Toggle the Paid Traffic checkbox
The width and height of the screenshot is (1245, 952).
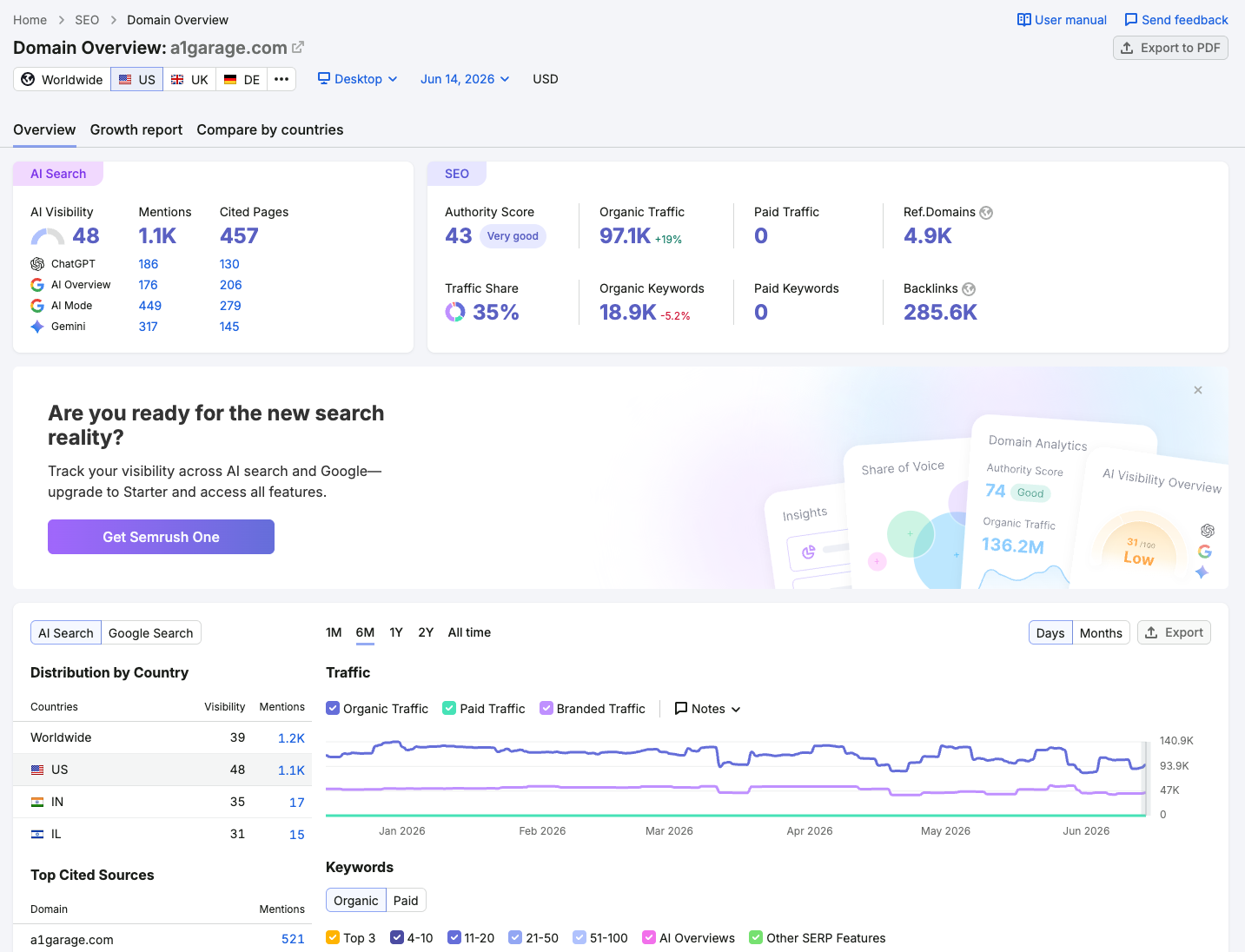449,708
